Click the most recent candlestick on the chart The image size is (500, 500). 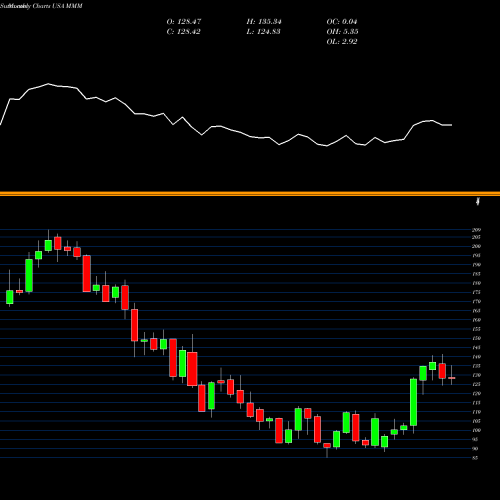click(x=452, y=378)
